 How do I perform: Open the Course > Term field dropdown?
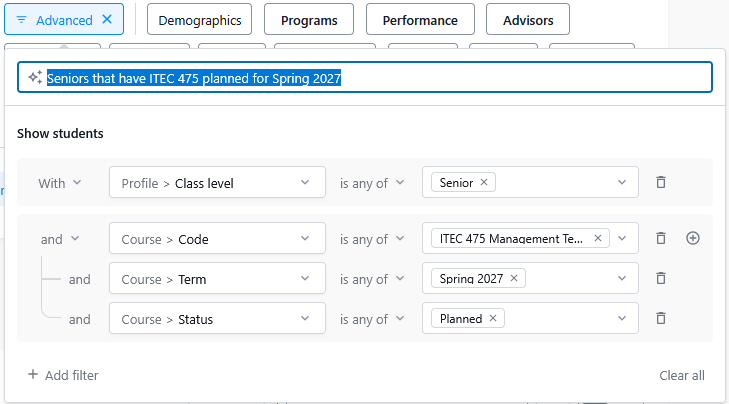click(217, 278)
